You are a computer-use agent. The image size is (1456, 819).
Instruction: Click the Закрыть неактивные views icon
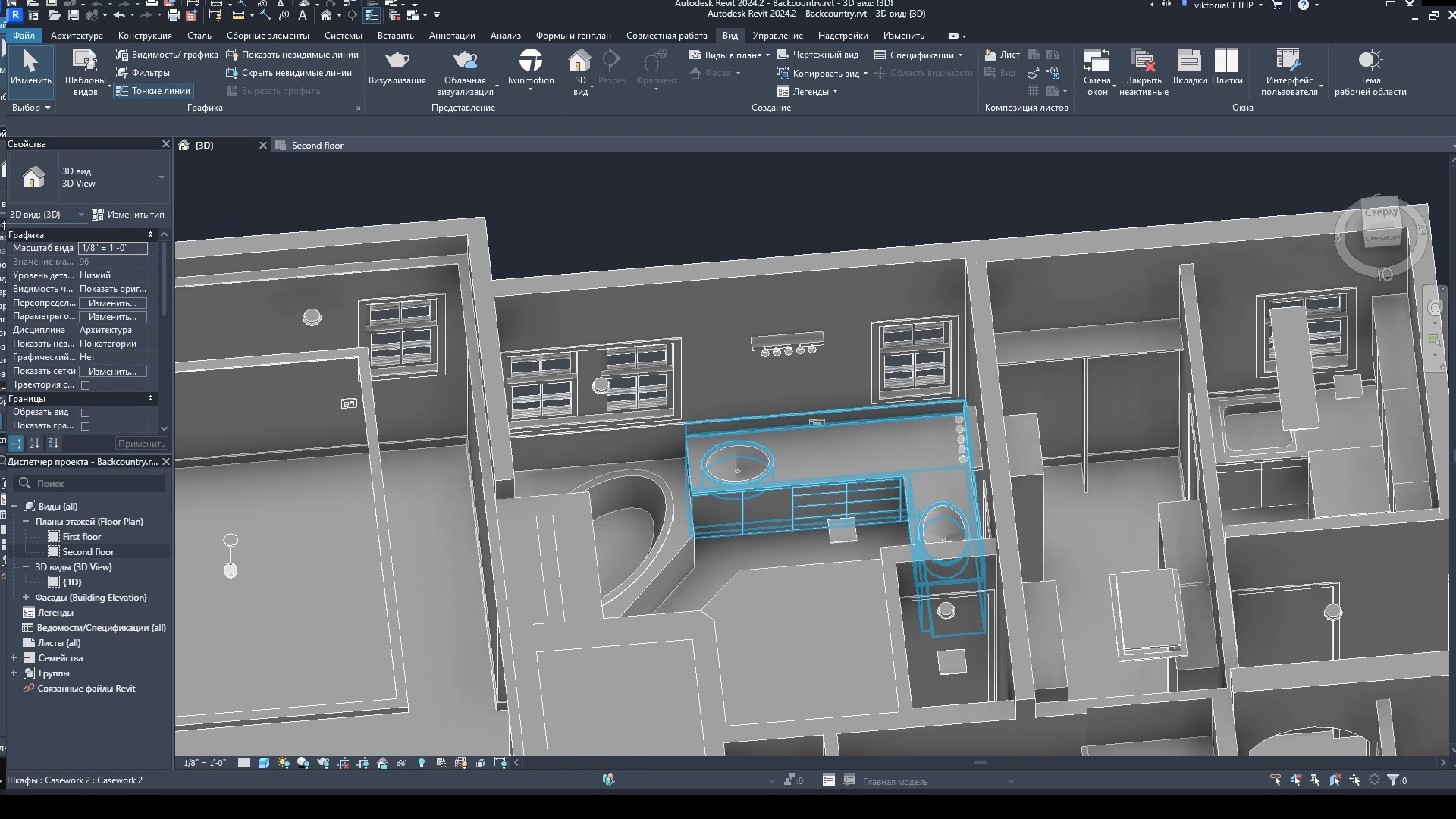1143,61
